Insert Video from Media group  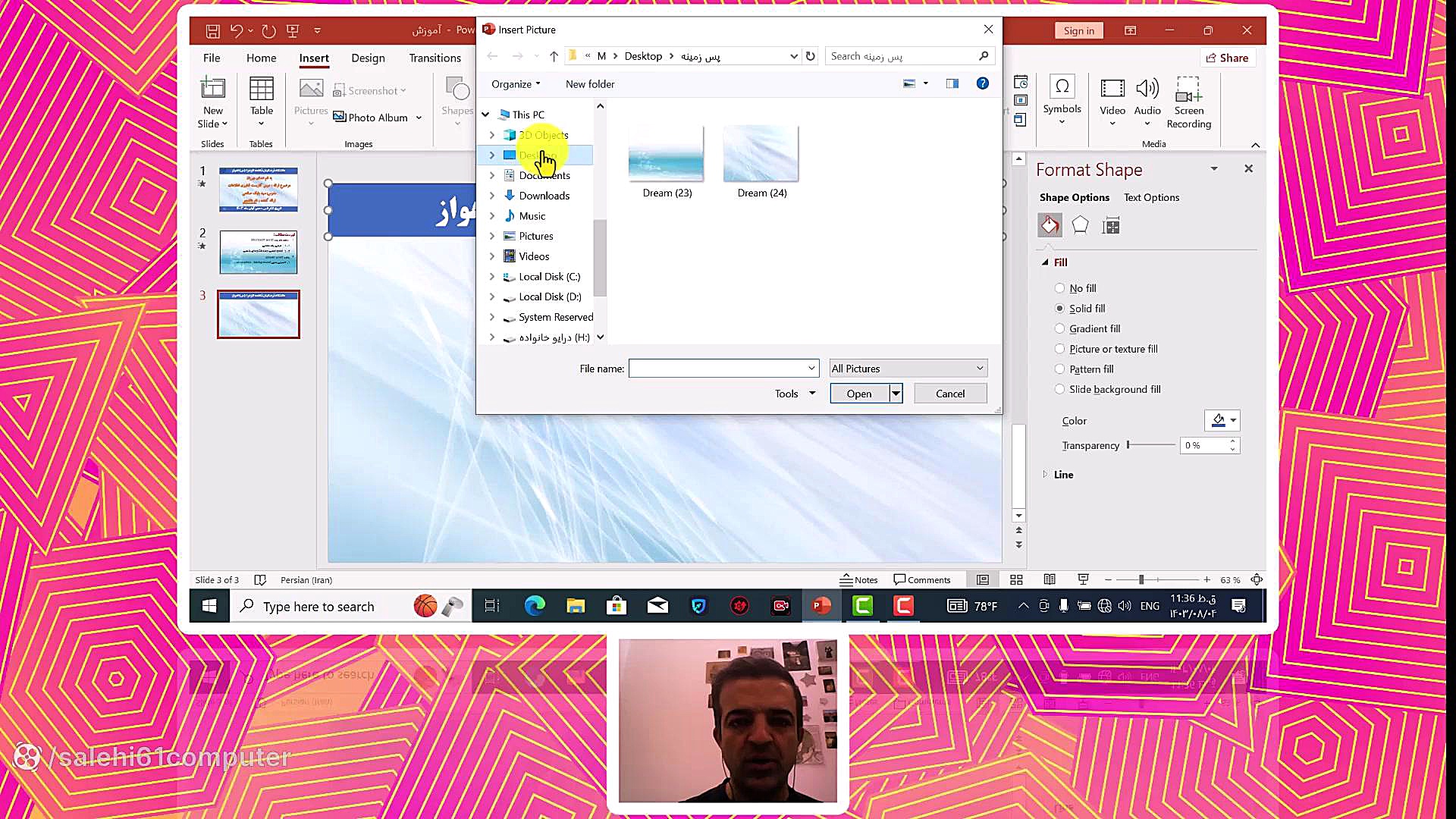coord(1112,102)
